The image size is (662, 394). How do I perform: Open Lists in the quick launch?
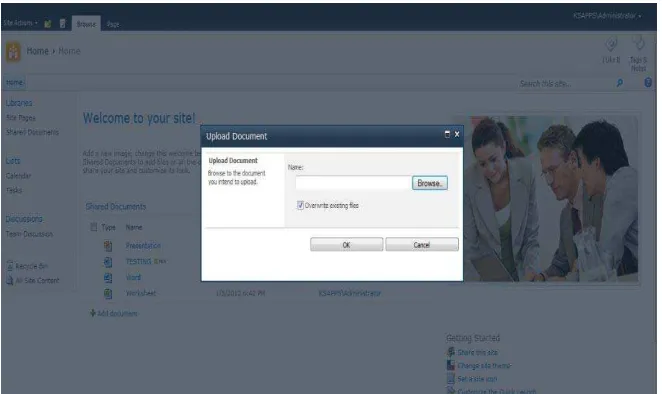coord(13,161)
